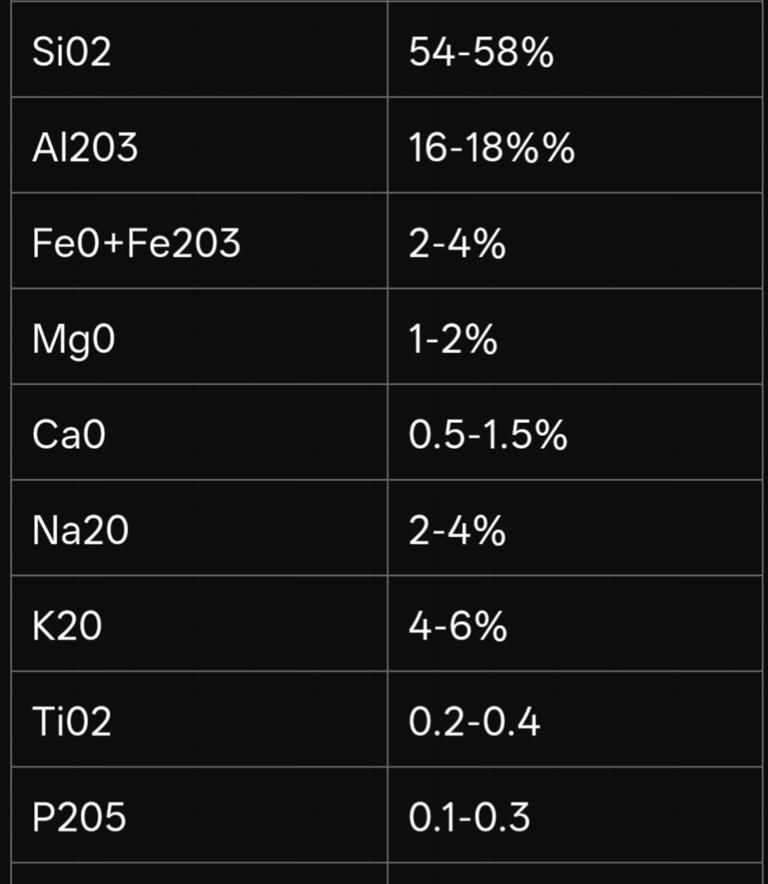768x884 pixels.
Task: Click the 2-4% value beside Na2O
Action: pyautogui.click(x=575, y=528)
